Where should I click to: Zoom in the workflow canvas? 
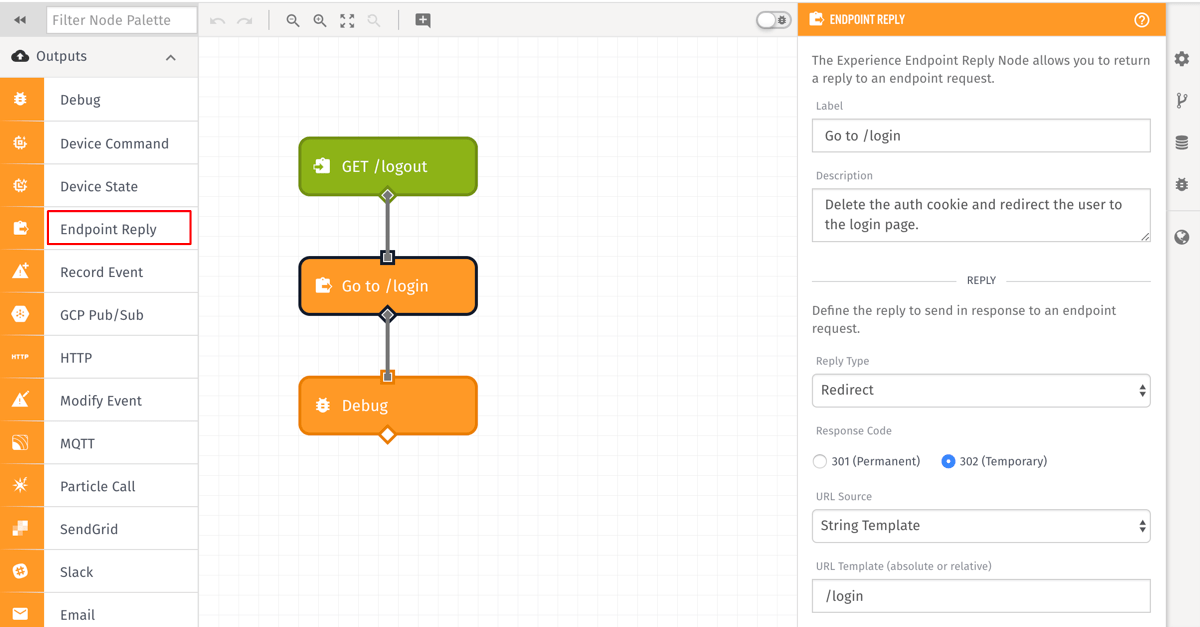tap(320, 20)
